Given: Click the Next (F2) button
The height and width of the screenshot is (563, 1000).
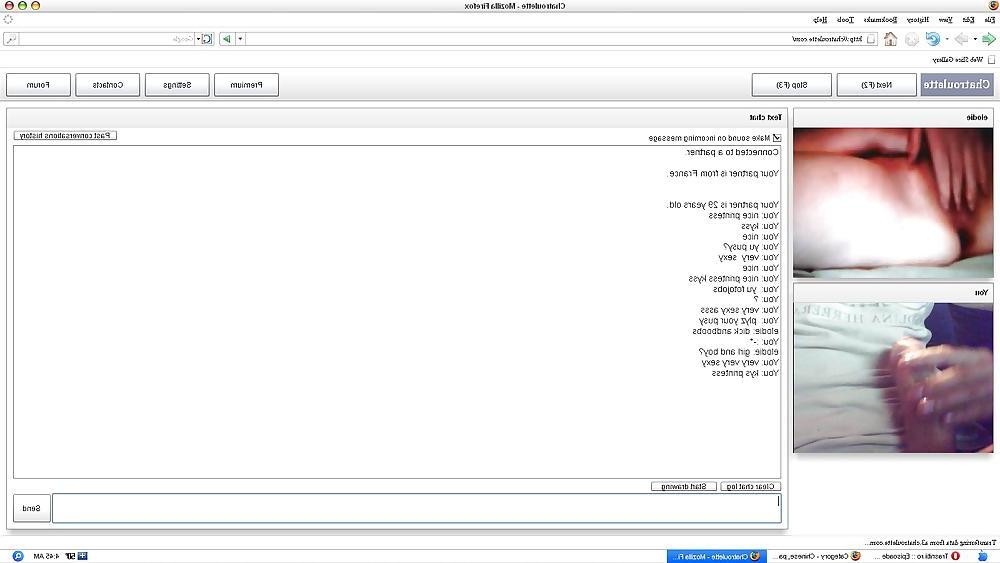Looking at the screenshot, I should 876,84.
